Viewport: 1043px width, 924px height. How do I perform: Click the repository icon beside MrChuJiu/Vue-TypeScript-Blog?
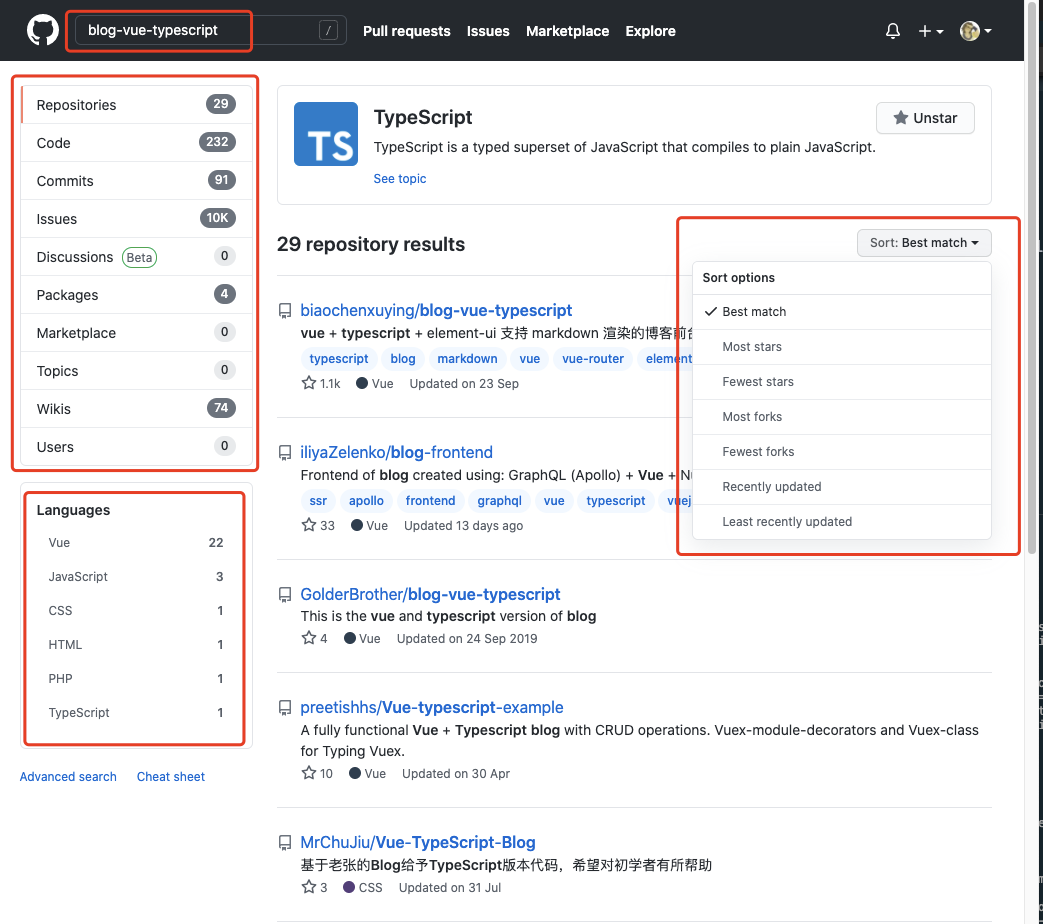[x=285, y=842]
